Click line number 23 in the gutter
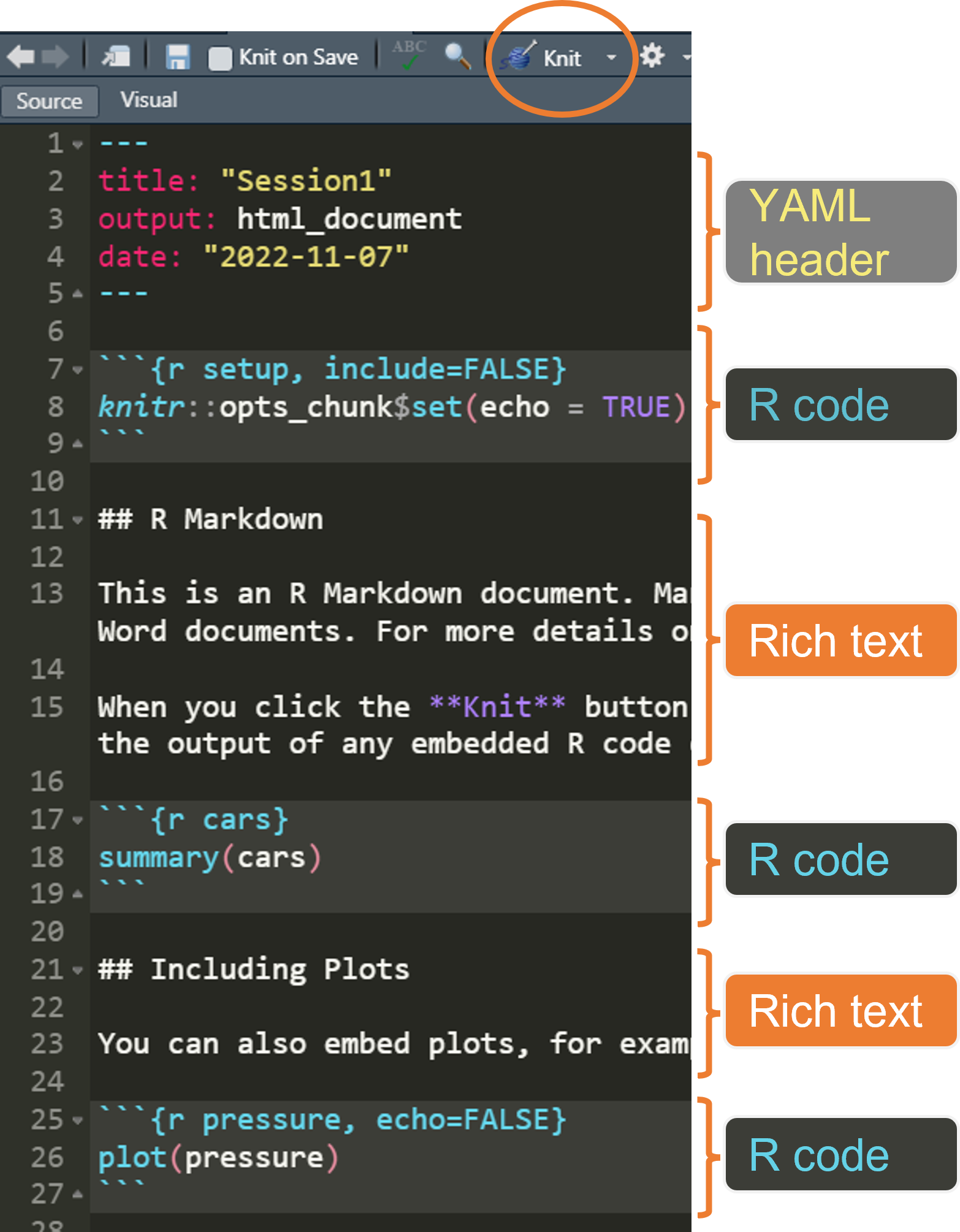Screen dimensions: 960x1232 [47, 1044]
